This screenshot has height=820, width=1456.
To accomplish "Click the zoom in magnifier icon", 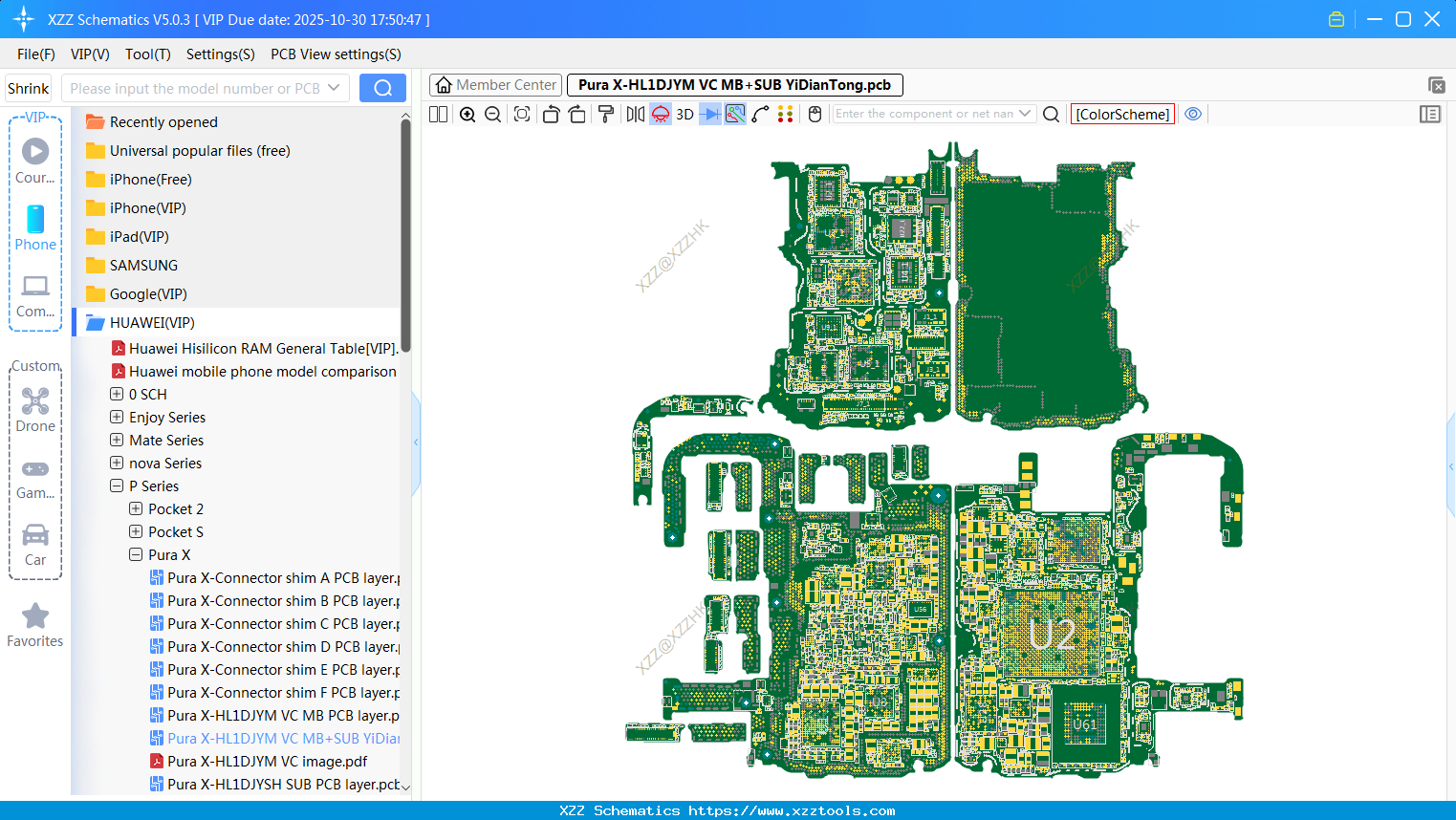I will pos(467,115).
